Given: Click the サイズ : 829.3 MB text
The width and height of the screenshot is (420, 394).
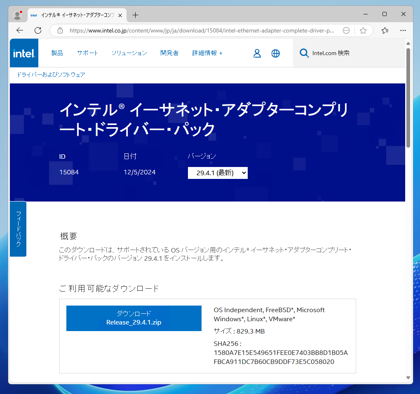Looking at the screenshot, I should point(239,331).
